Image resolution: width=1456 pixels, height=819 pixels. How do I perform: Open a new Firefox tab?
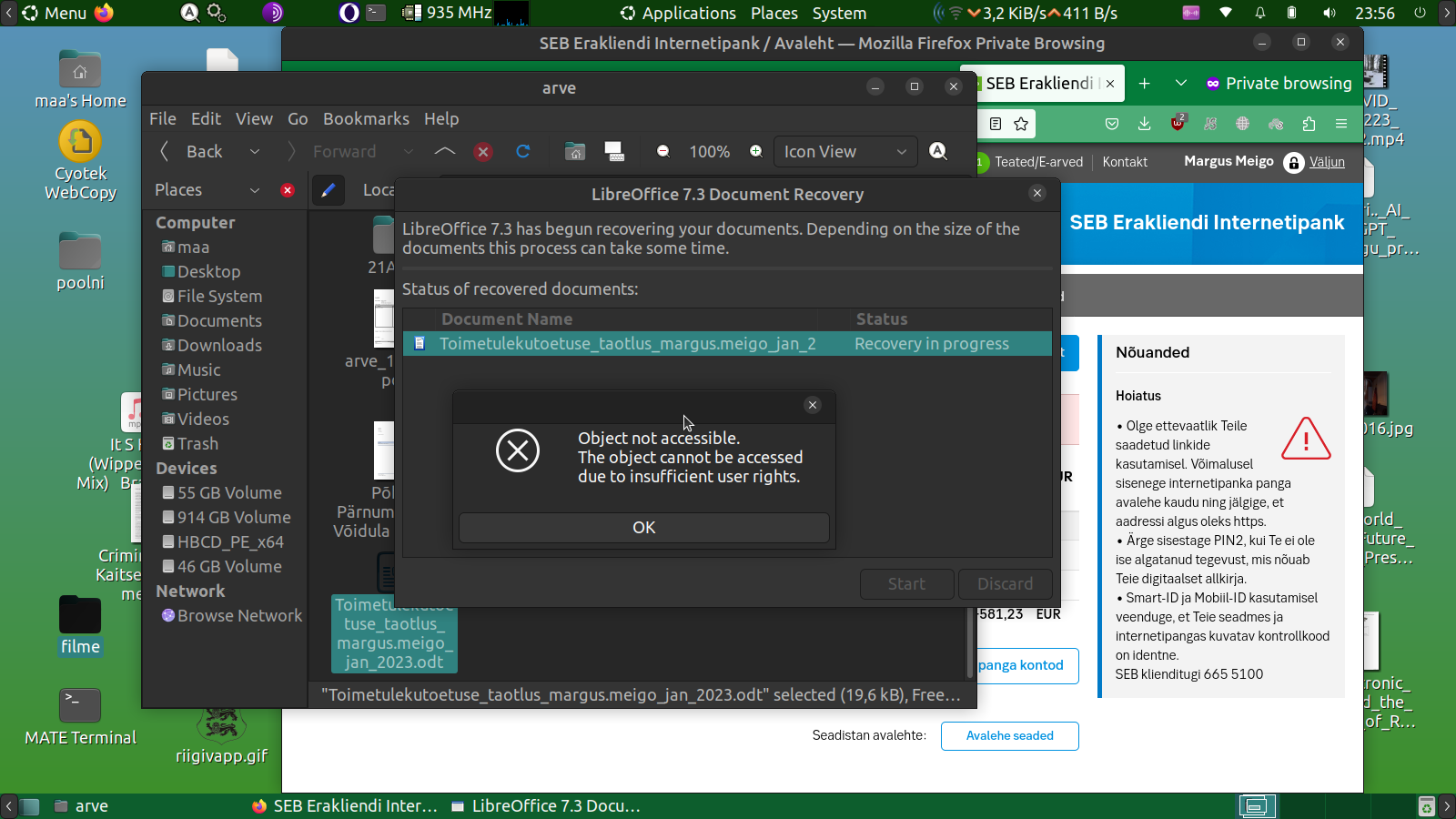pyautogui.click(x=1145, y=84)
